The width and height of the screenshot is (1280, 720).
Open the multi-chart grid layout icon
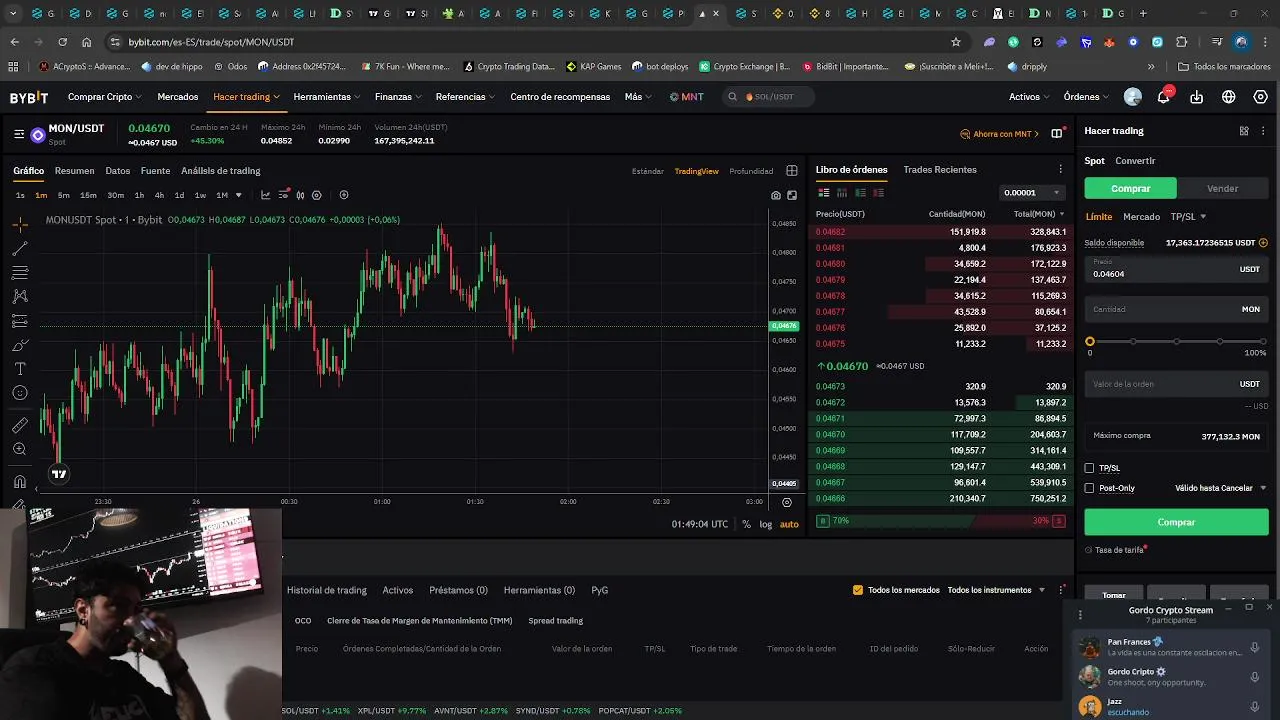[792, 171]
